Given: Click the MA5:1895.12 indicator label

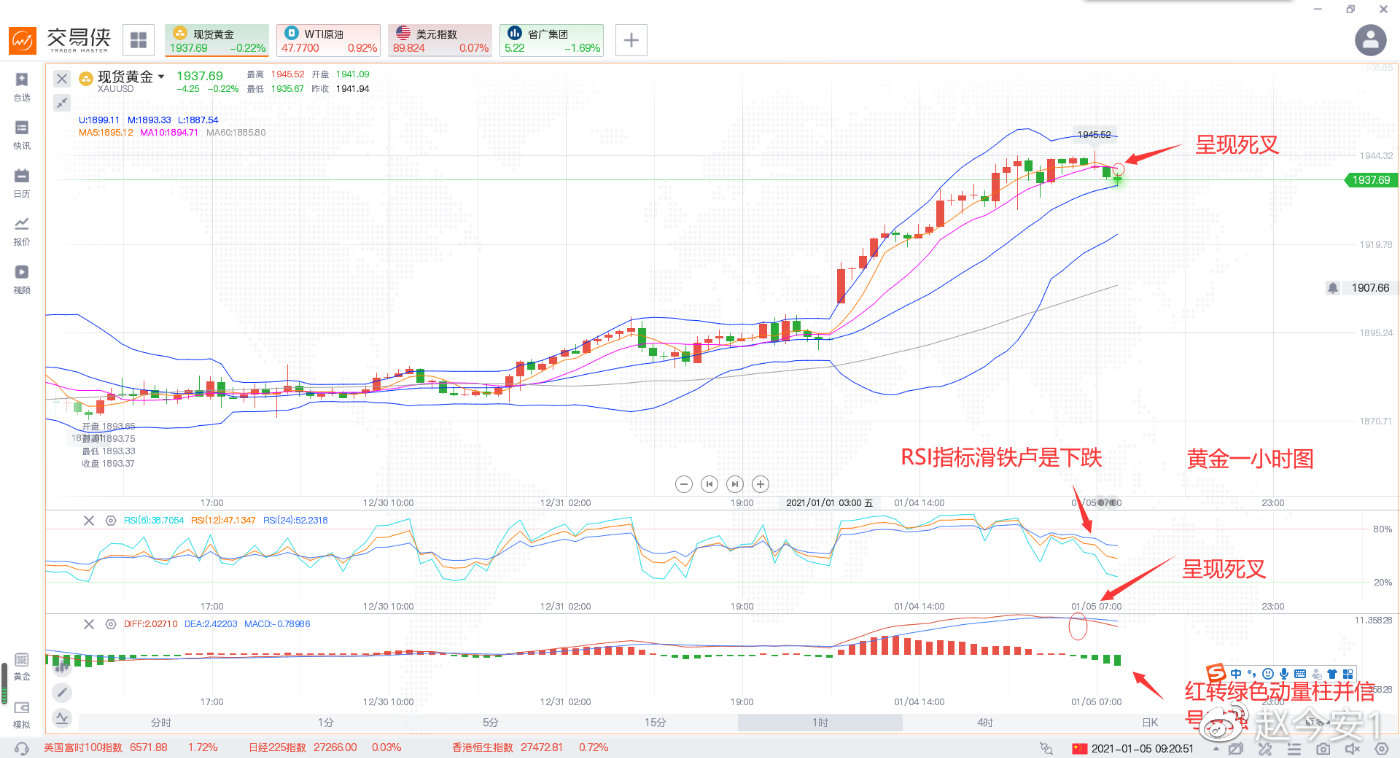Looking at the screenshot, I should pyautogui.click(x=105, y=132).
